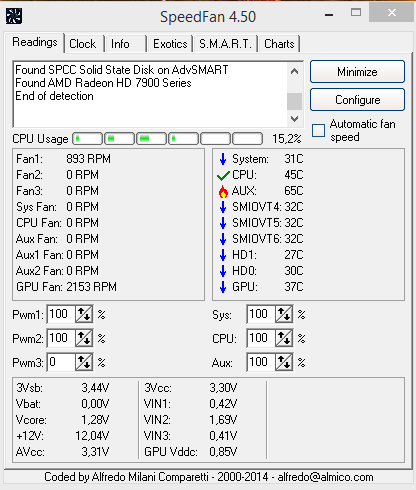Click the 'Fan1: 893 RPM' reading

pyautogui.click(x=63, y=159)
